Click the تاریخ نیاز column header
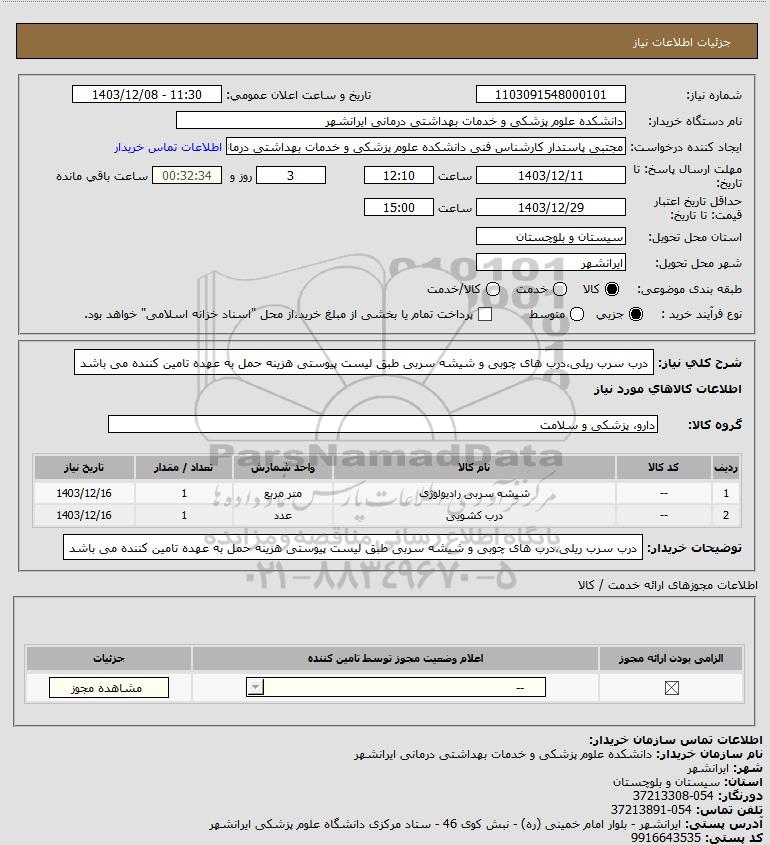The width and height of the screenshot is (770, 845). (x=84, y=467)
